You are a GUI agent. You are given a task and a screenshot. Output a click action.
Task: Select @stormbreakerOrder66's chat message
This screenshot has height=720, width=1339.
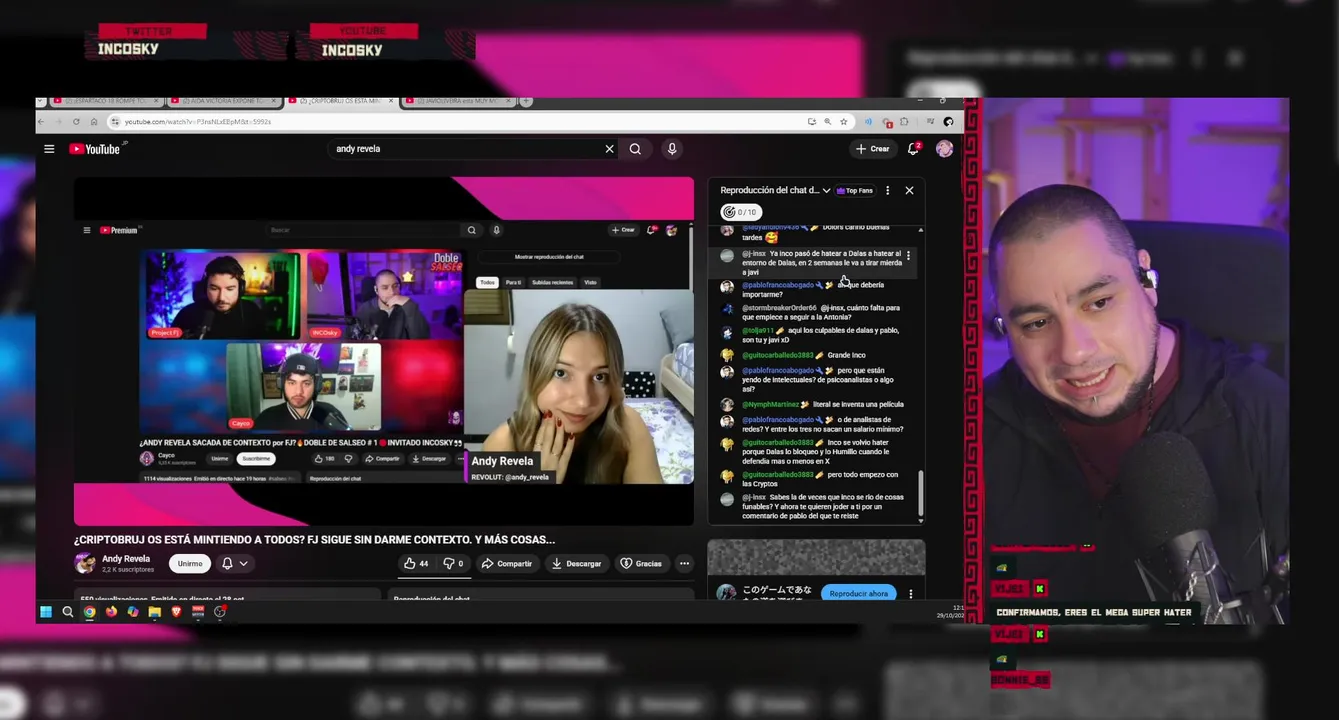click(815, 312)
